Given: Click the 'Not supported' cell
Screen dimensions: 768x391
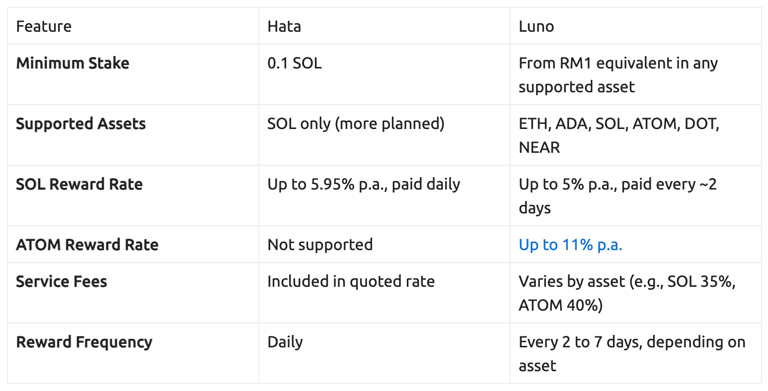Looking at the screenshot, I should [320, 244].
